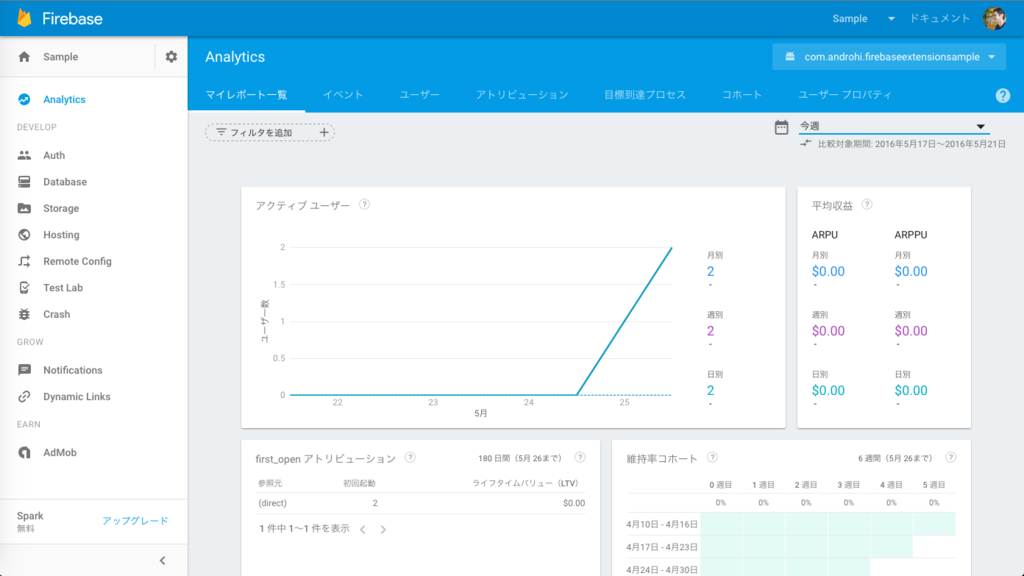Image resolution: width=1024 pixels, height=576 pixels.
Task: Click the Firebase flame logo
Action: pos(24,18)
